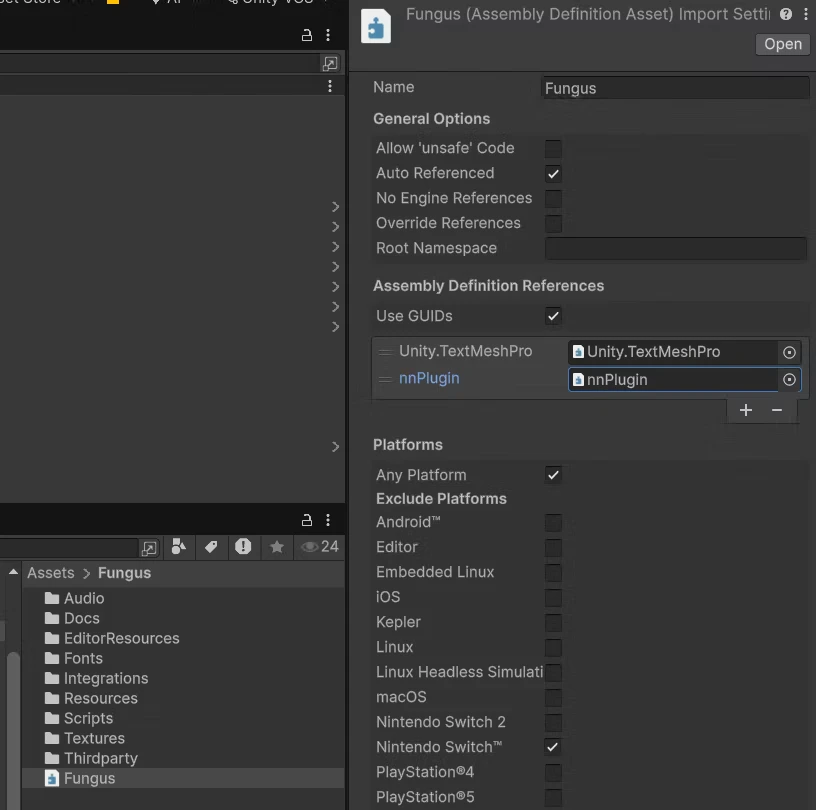Screen dimensions: 816x810
Task: Exclude Nintendo Switch 2 platform checkbox
Action: point(553,722)
